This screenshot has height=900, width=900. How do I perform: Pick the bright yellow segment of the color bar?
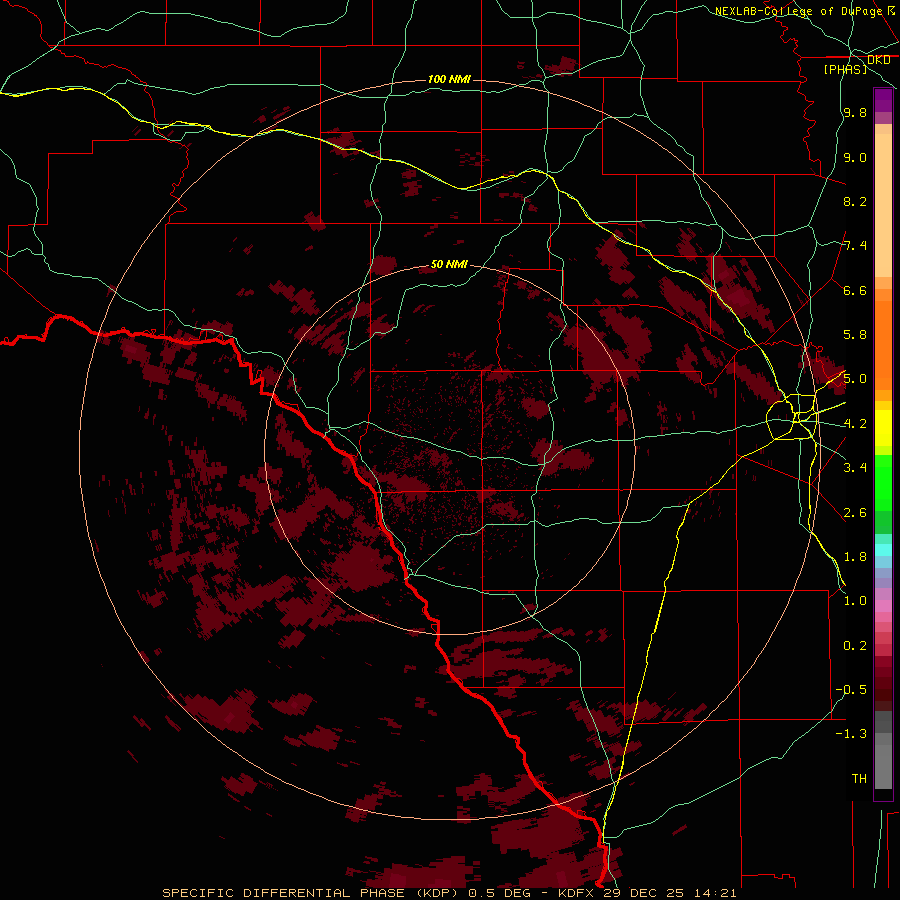point(883,428)
